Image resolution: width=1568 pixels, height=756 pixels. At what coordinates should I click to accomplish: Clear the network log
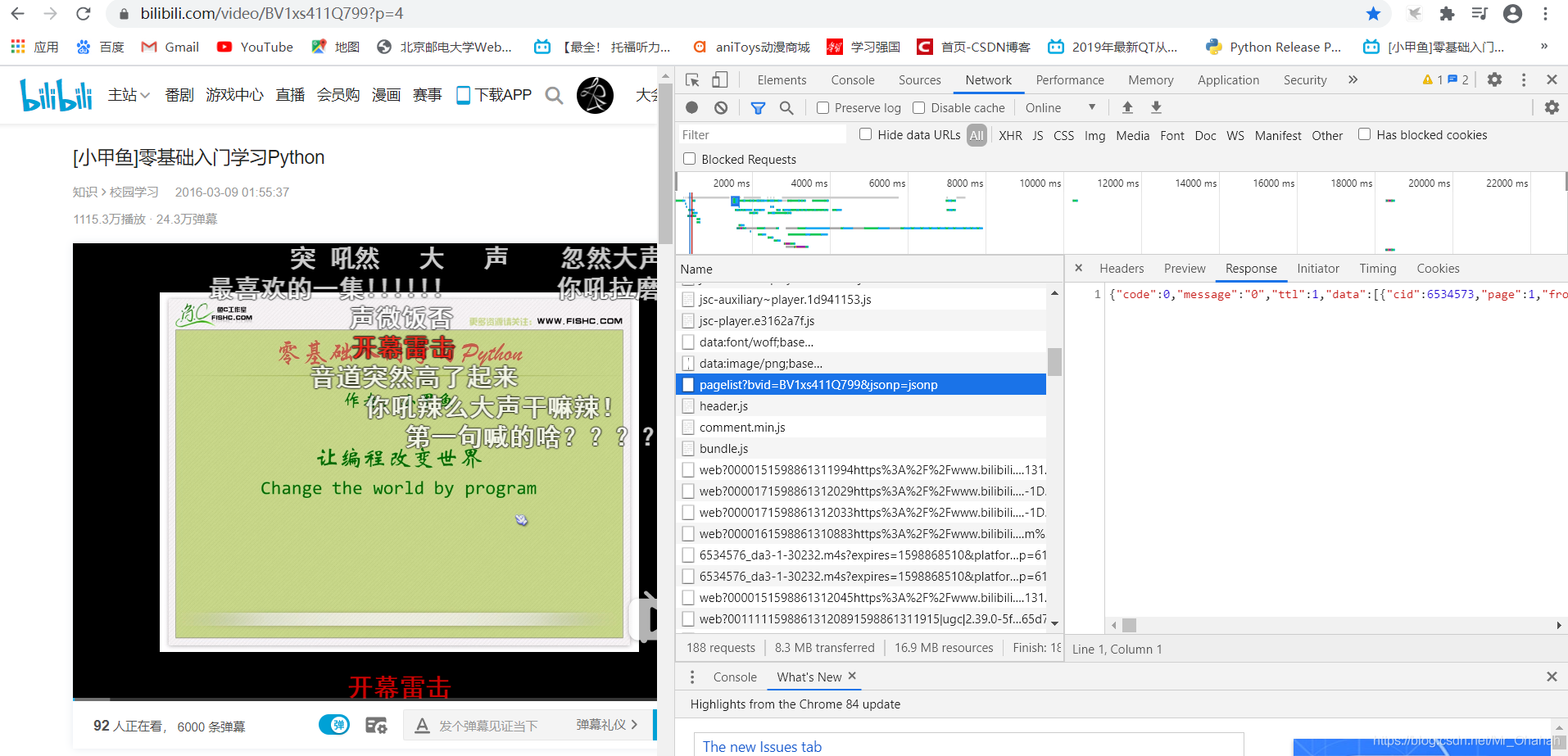721,107
